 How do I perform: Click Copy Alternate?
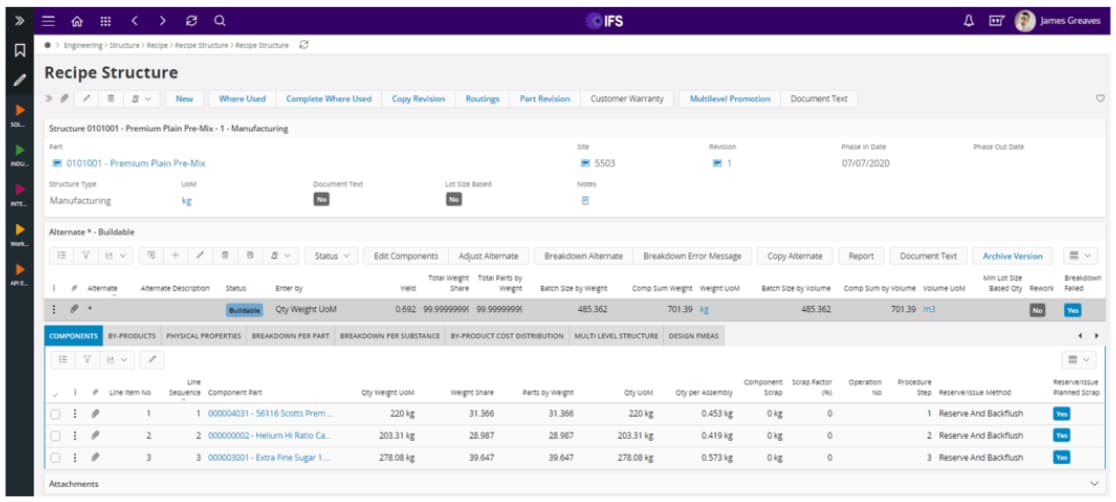pyautogui.click(x=795, y=256)
